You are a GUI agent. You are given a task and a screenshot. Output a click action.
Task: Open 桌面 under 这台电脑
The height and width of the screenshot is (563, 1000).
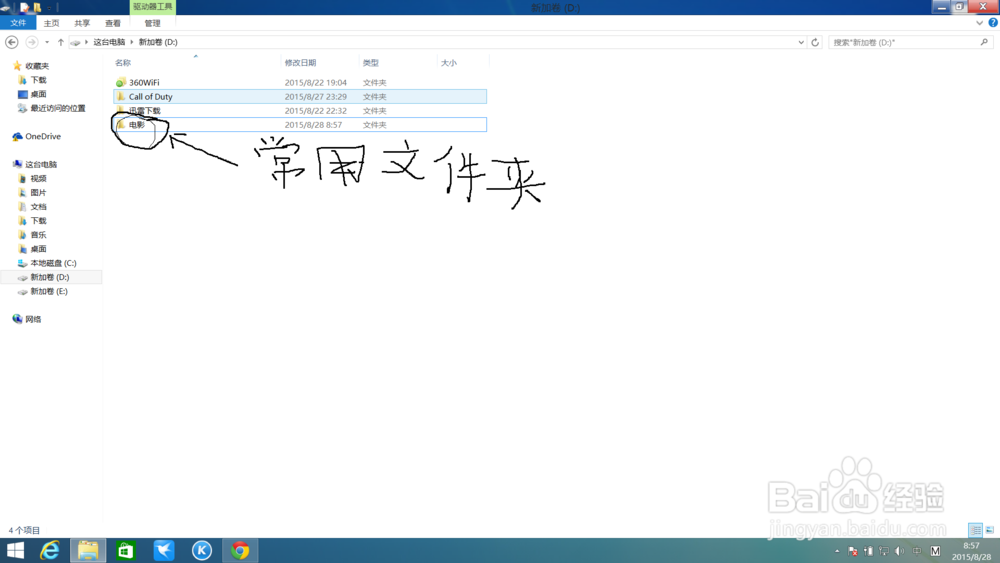click(38, 248)
